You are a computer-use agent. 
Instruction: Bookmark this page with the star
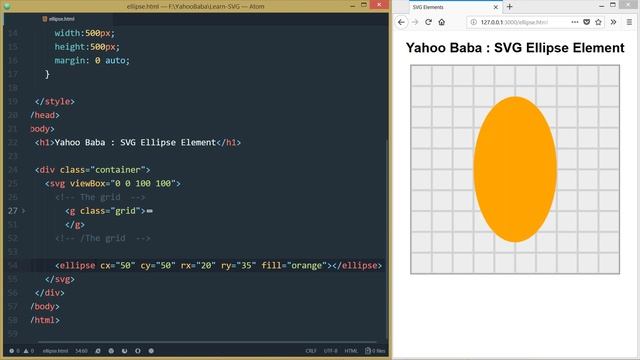pos(598,22)
